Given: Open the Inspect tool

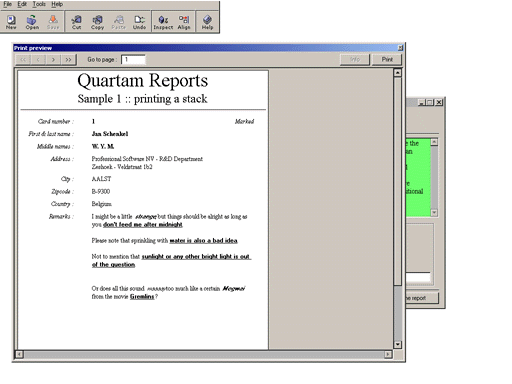Looking at the screenshot, I should tap(163, 22).
